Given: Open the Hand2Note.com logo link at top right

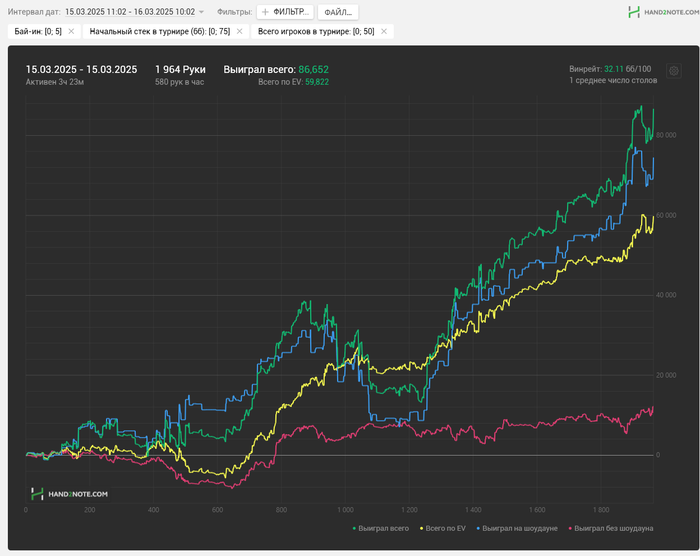Looking at the screenshot, I should coord(663,12).
